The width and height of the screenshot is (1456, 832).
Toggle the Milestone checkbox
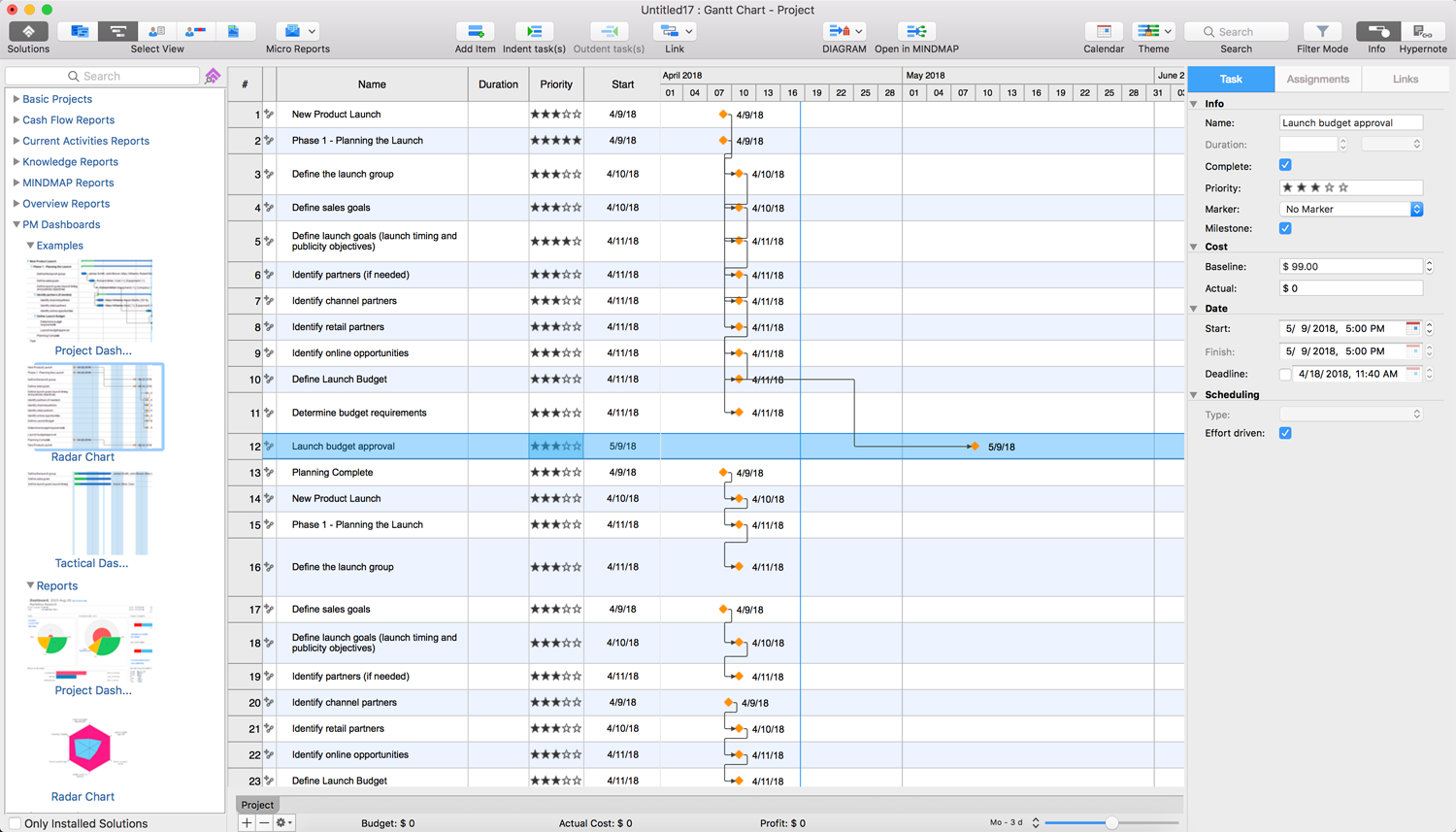click(x=1285, y=228)
